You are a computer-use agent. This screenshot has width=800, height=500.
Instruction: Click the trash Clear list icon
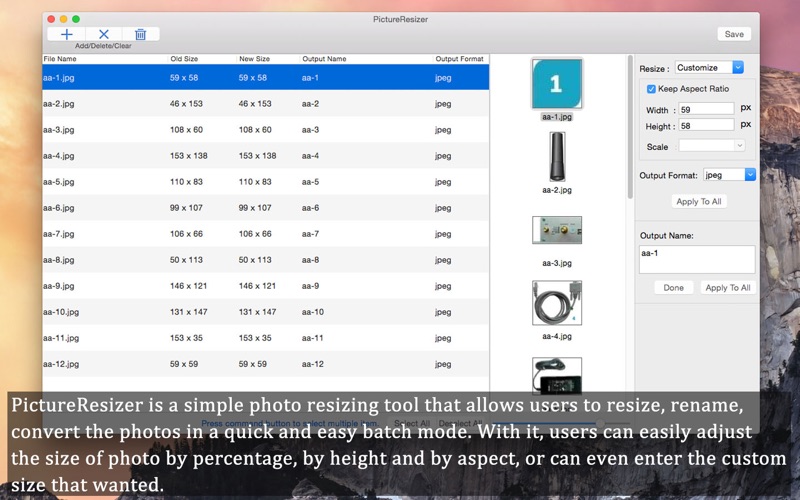[140, 34]
